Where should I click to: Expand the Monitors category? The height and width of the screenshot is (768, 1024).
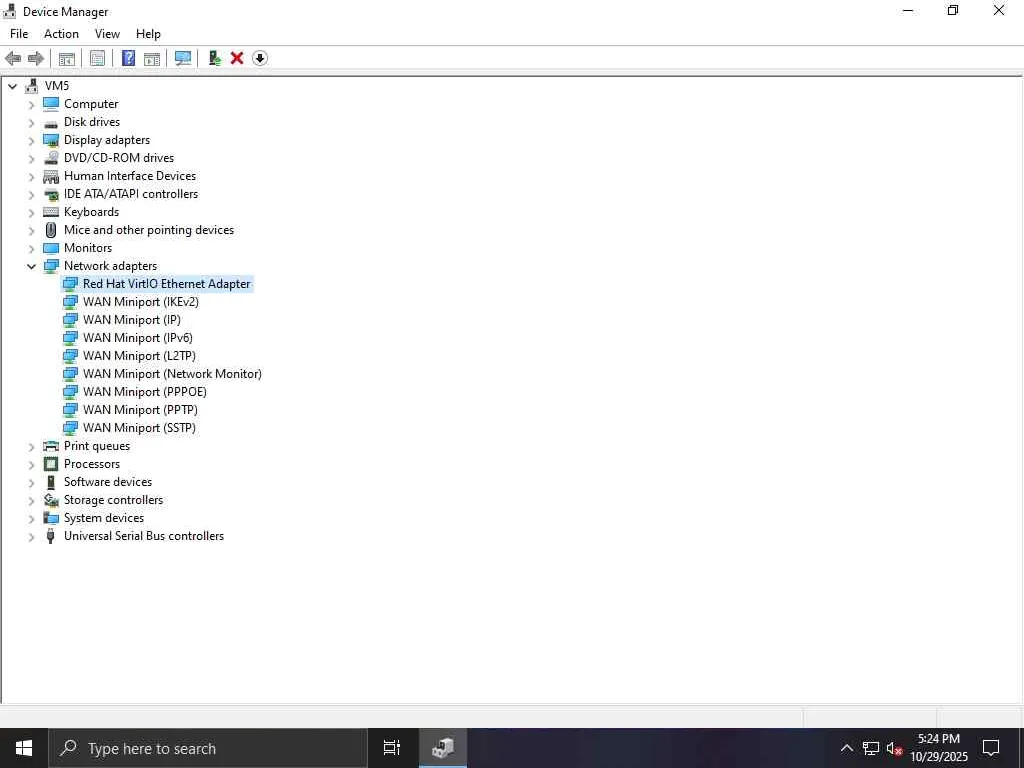pyautogui.click(x=31, y=248)
